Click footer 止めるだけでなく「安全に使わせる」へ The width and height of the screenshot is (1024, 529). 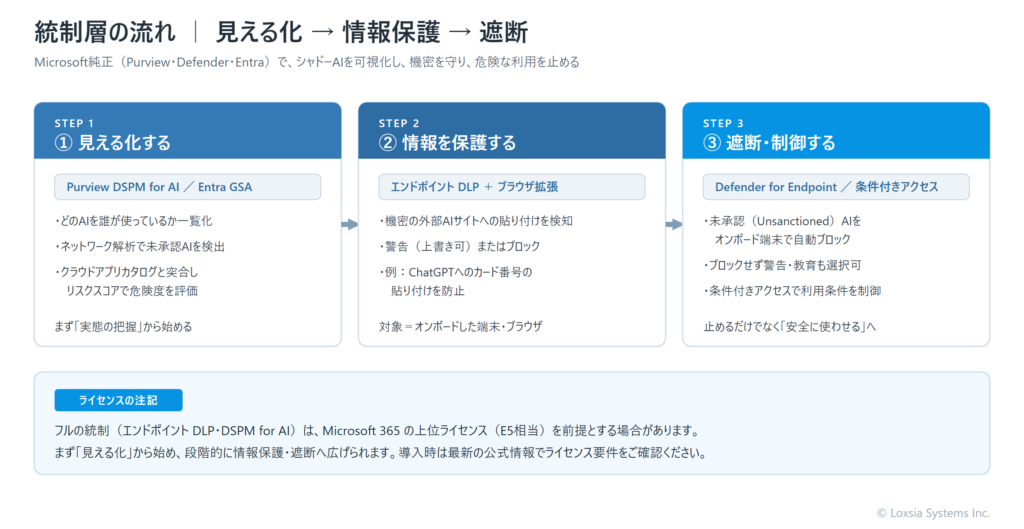[790, 327]
